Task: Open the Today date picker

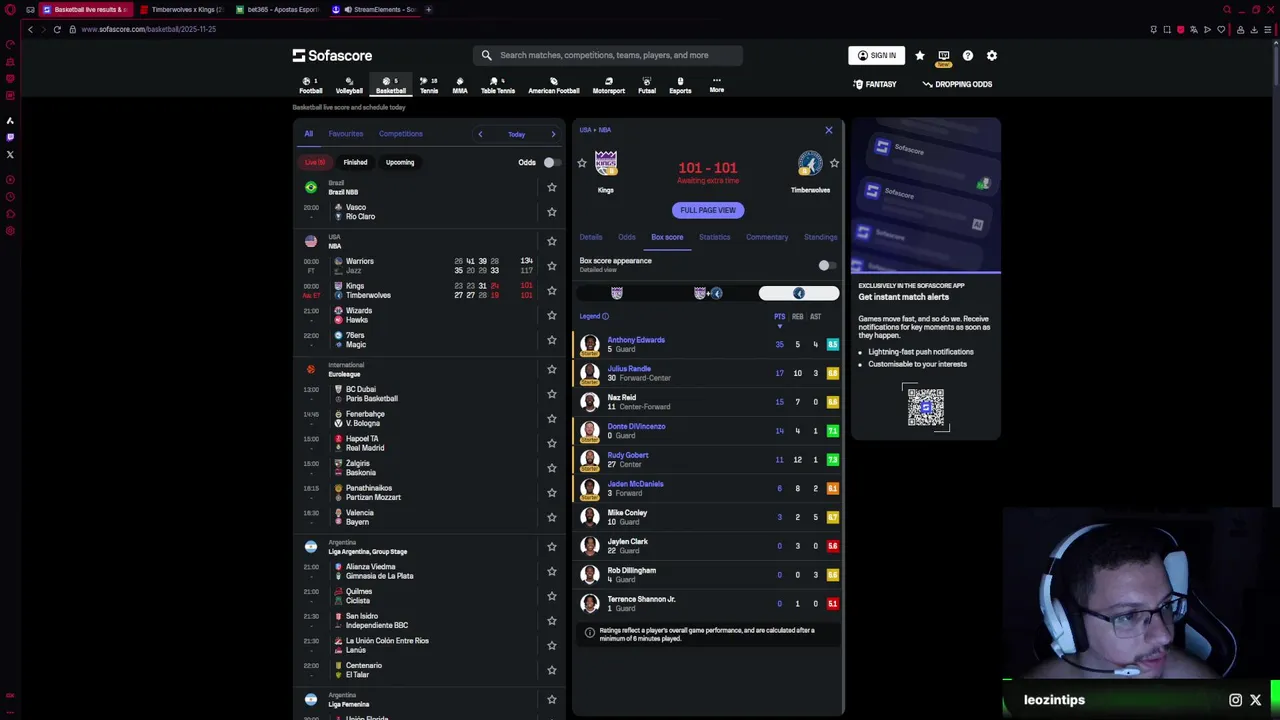Action: [x=516, y=134]
